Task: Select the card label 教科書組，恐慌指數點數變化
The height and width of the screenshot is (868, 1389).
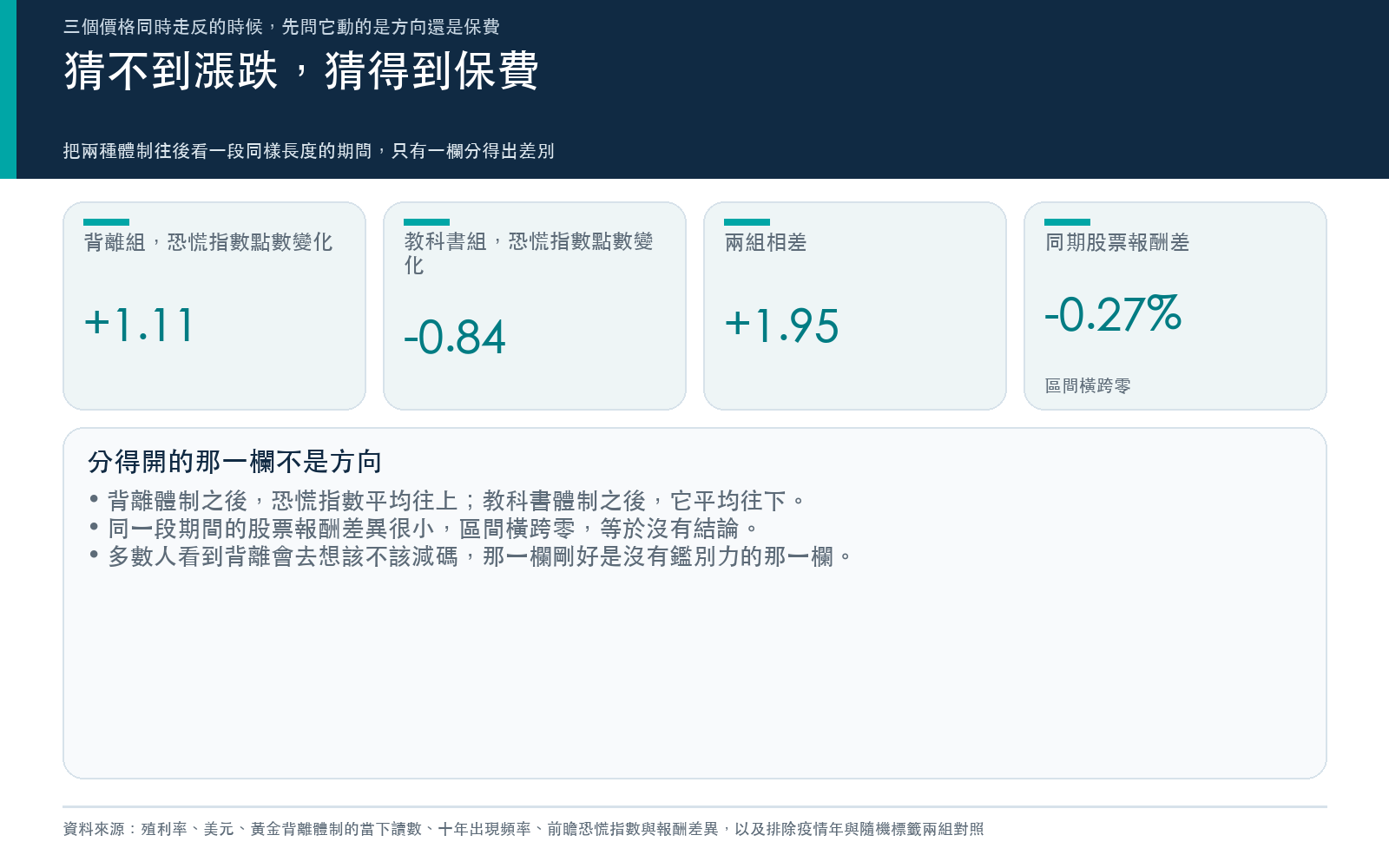Action: (x=529, y=253)
